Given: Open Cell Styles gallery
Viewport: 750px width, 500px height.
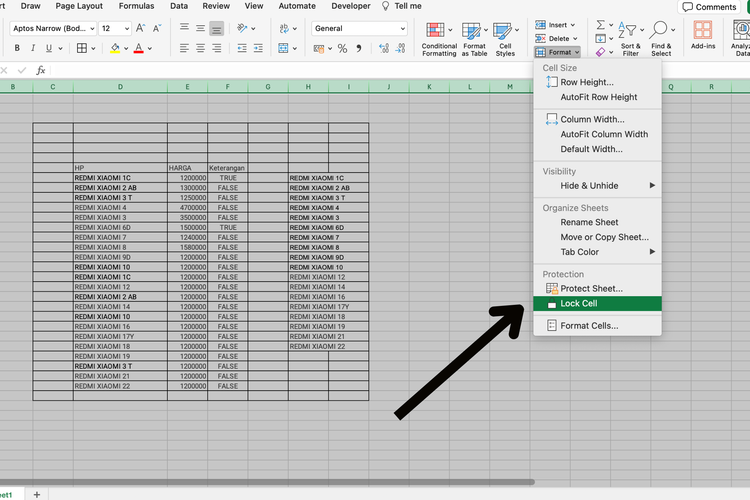Looking at the screenshot, I should point(505,39).
